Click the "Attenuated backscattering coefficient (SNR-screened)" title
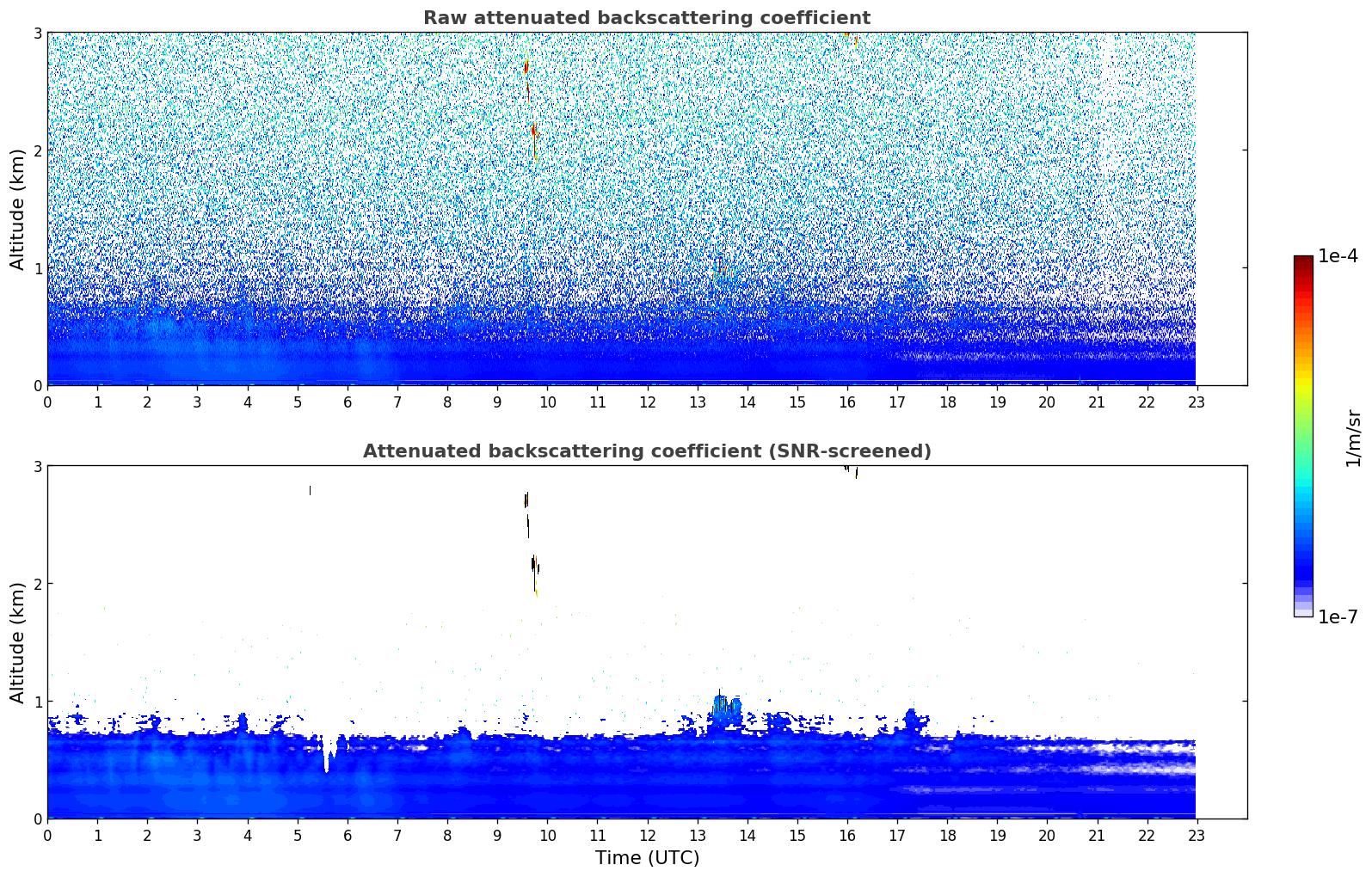The width and height of the screenshot is (1372, 877). pos(646,451)
